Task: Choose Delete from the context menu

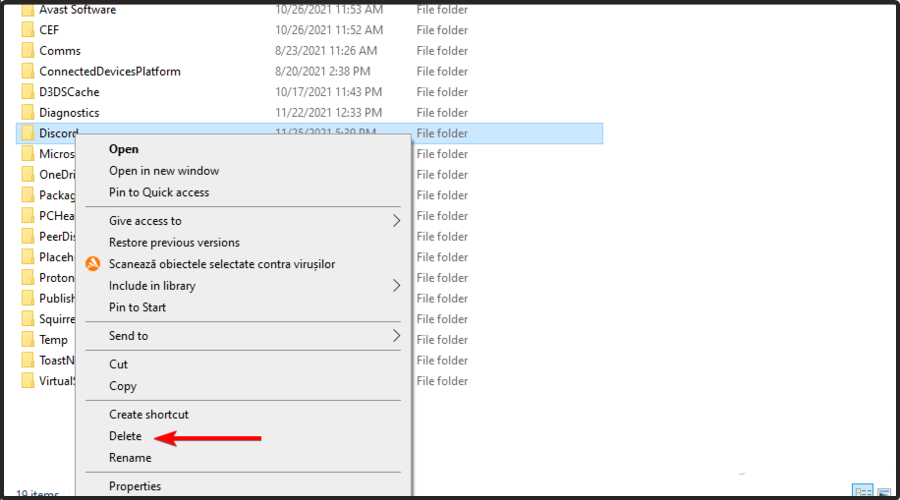Action: coord(126,436)
